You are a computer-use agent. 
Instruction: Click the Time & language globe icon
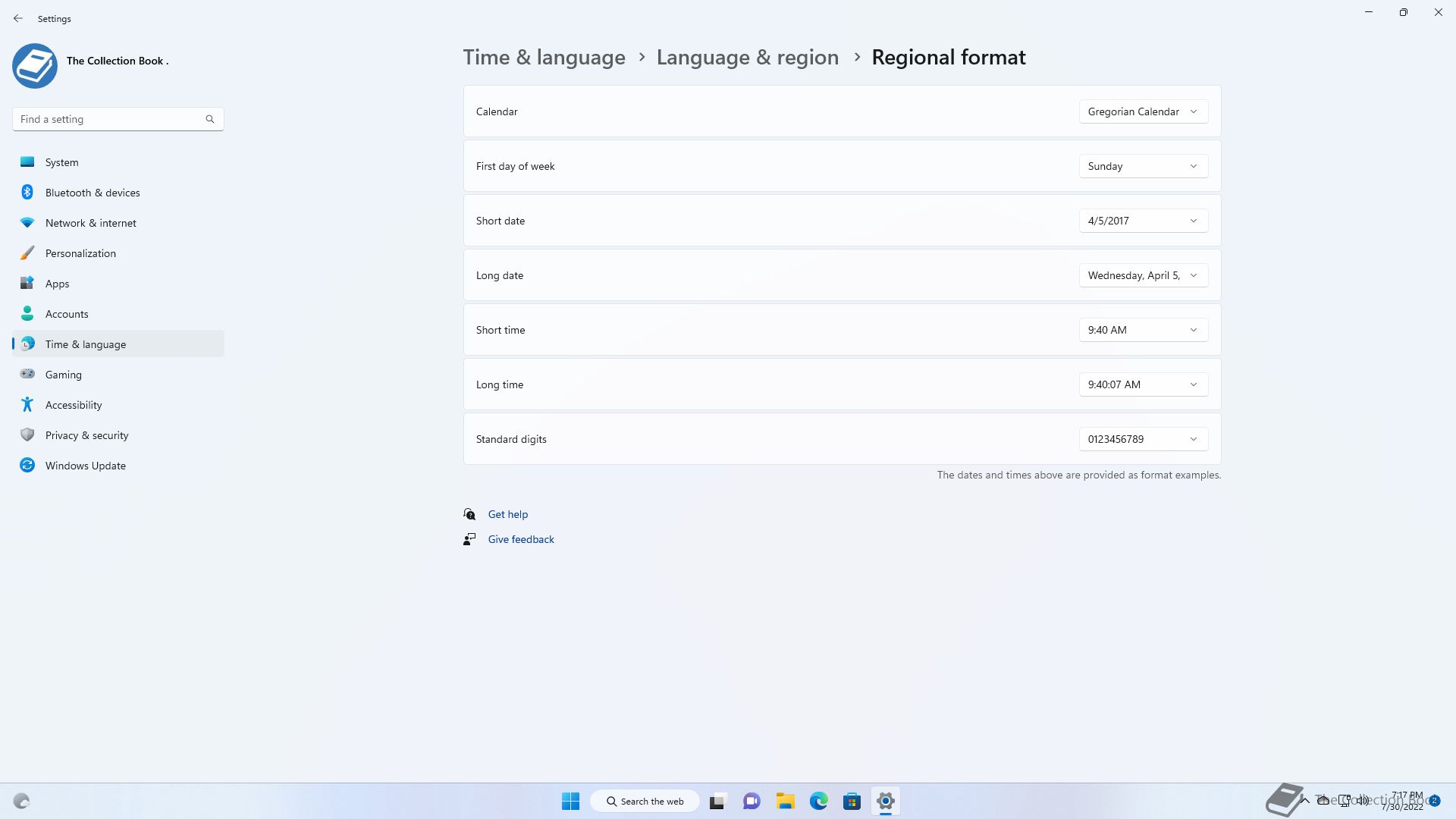coord(27,344)
